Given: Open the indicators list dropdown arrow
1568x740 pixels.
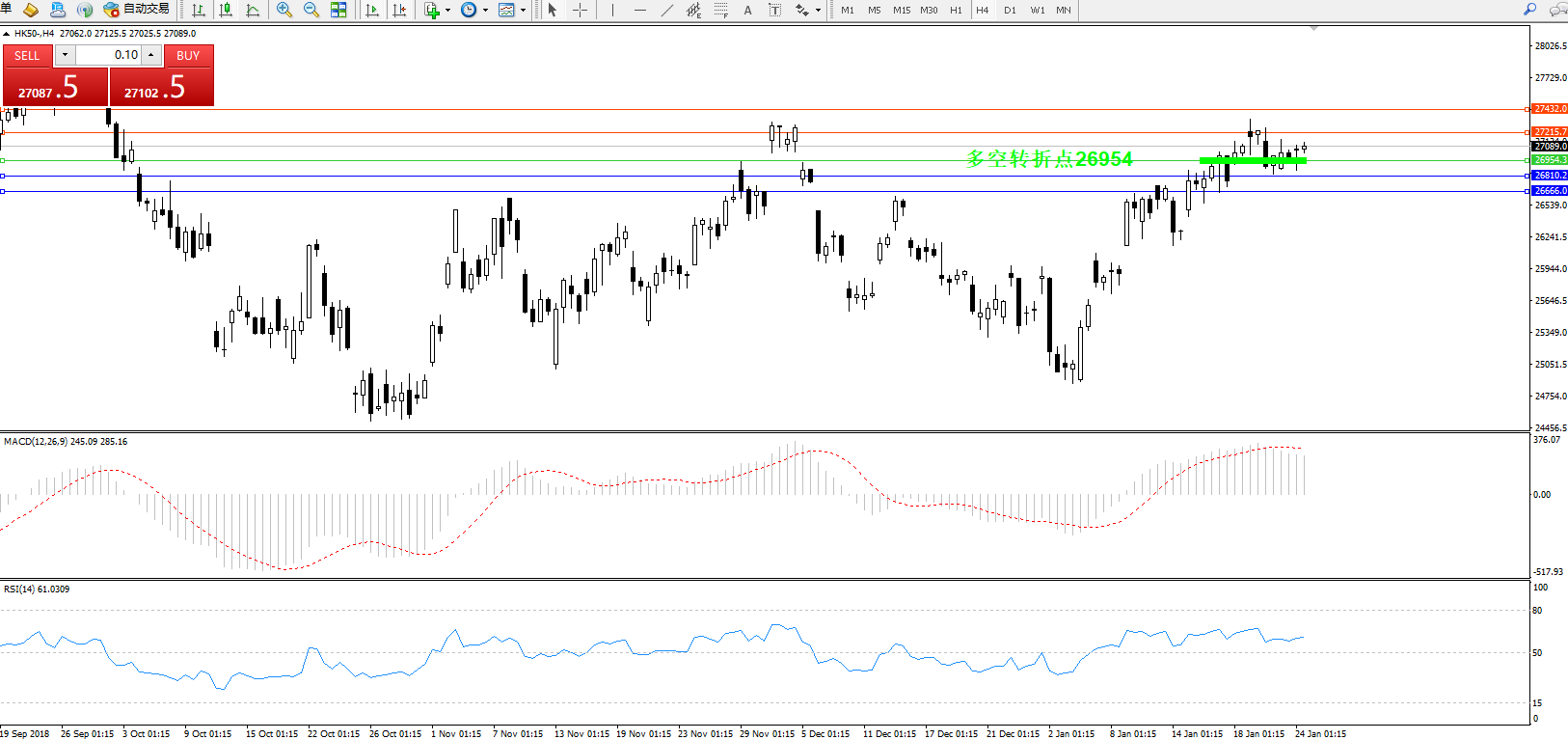Looking at the screenshot, I should point(447,11).
